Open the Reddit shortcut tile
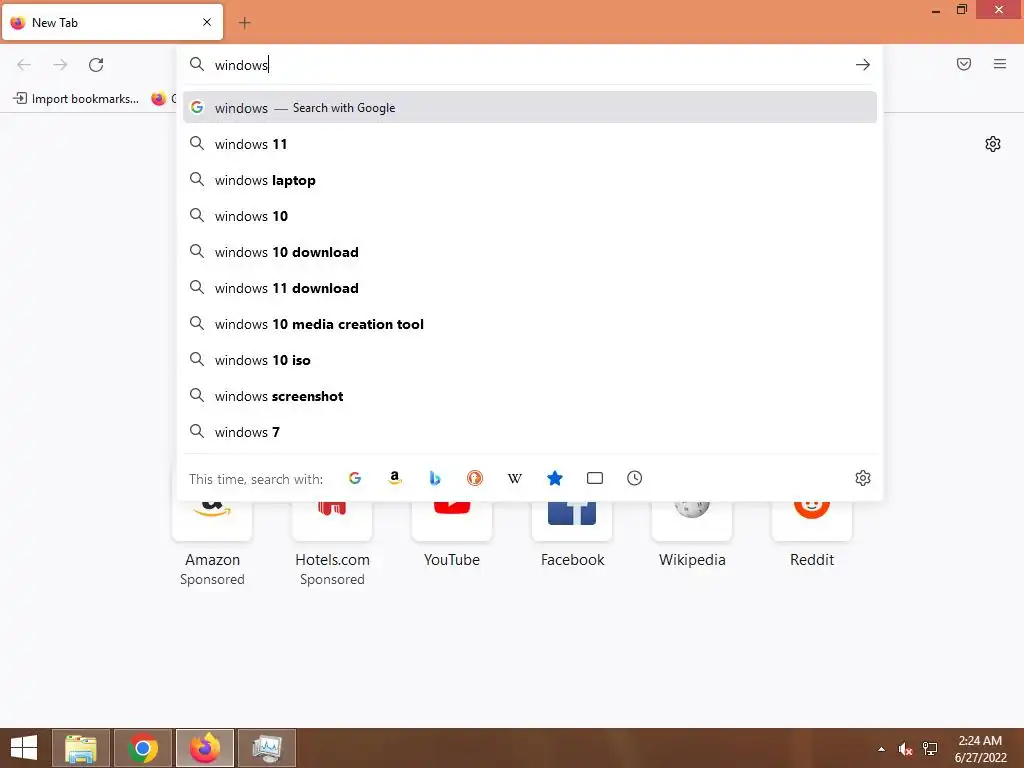 pos(812,536)
